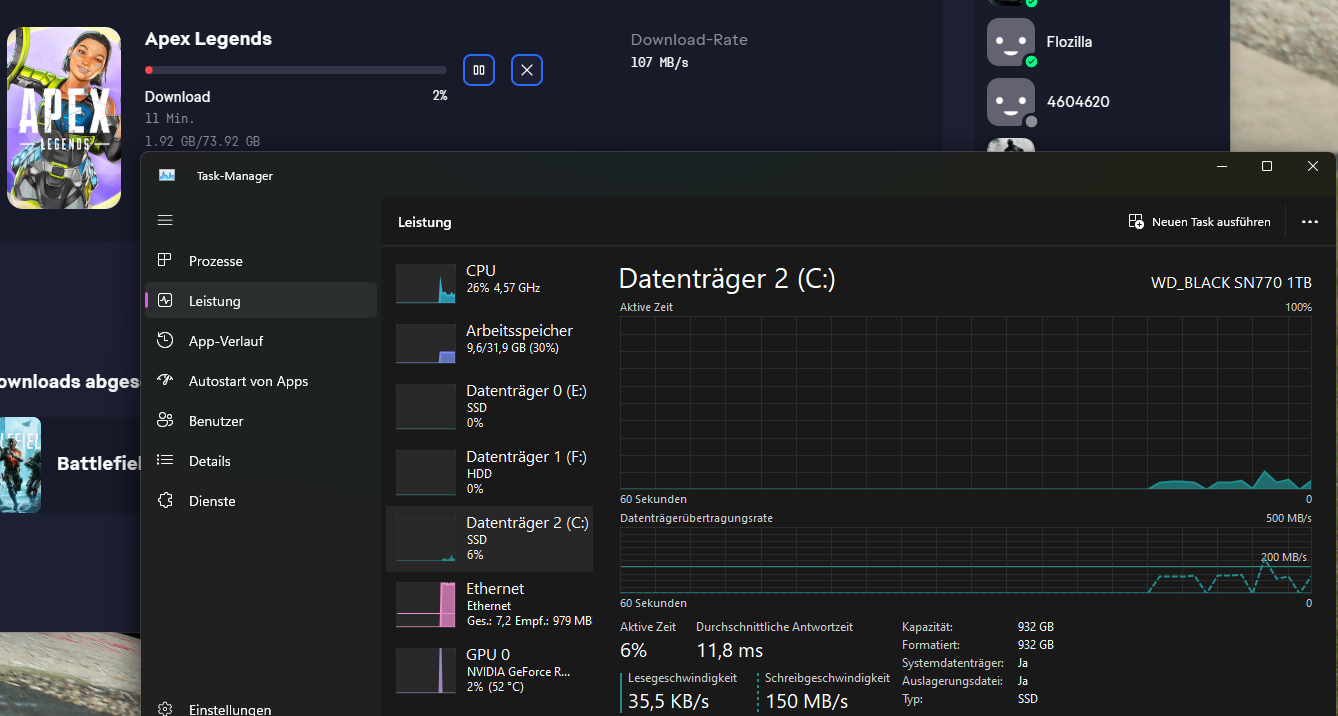1338x716 pixels.
Task: Open the Prozesse page
Action: [x=261, y=261]
